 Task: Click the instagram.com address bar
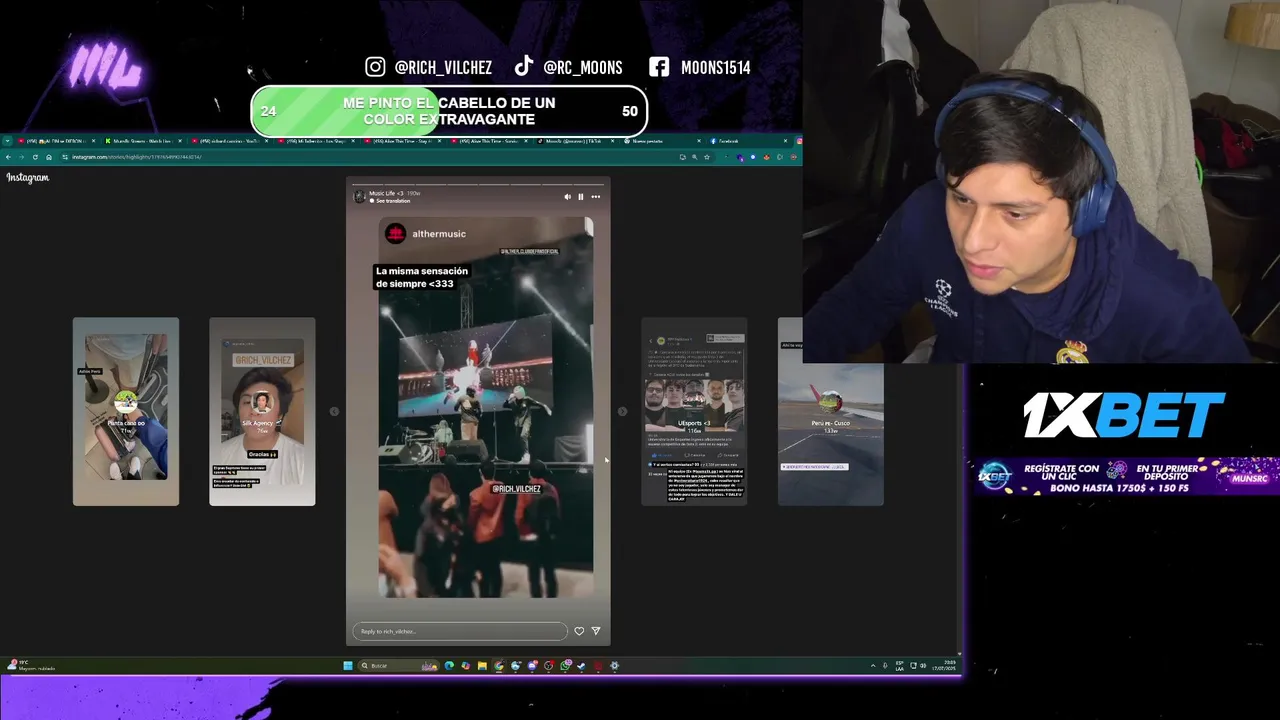[370, 157]
